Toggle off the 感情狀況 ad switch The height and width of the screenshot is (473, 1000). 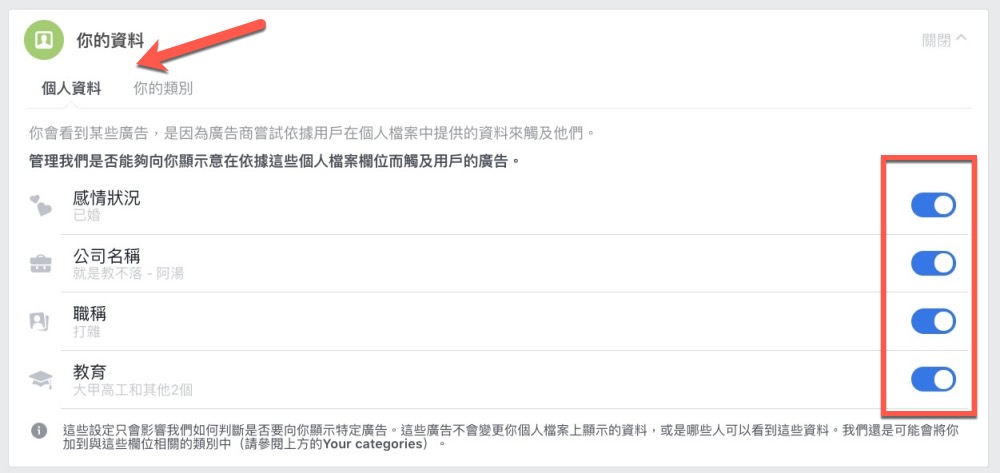click(x=932, y=206)
